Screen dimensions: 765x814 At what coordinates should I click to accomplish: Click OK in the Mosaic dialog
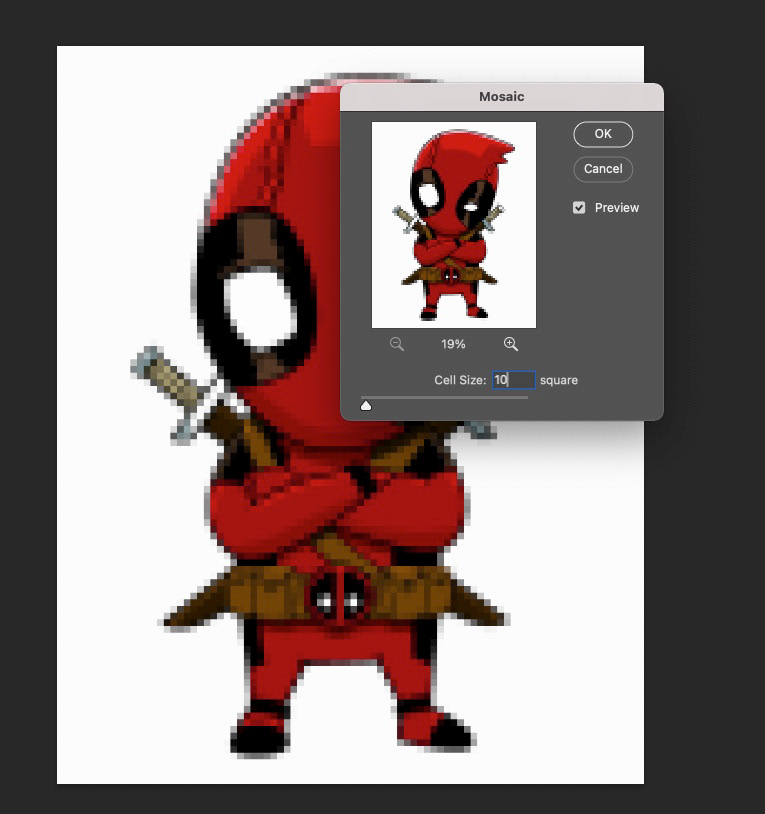tap(603, 134)
